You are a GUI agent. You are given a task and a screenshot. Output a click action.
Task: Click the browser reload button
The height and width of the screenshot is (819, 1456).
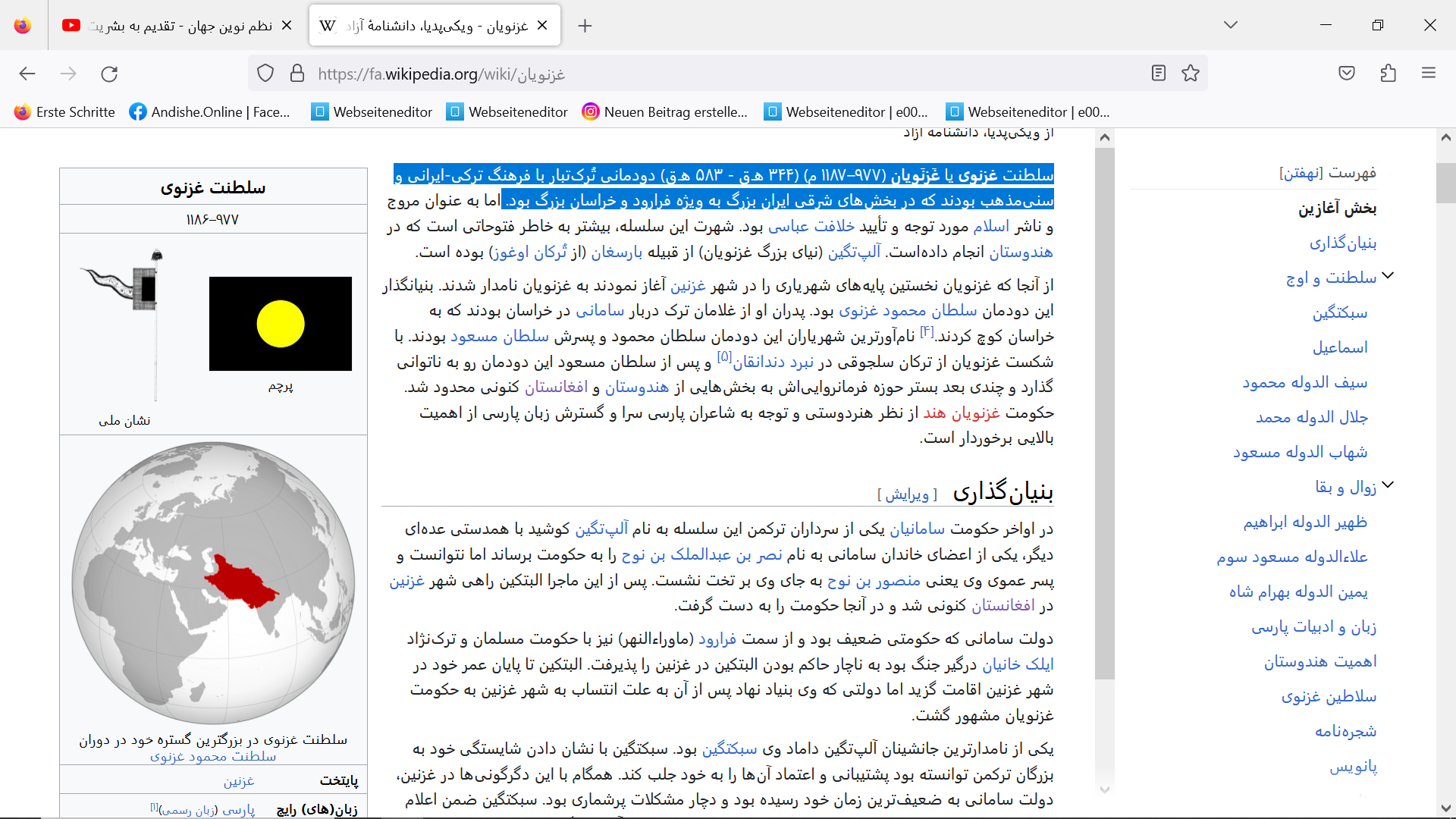109,74
